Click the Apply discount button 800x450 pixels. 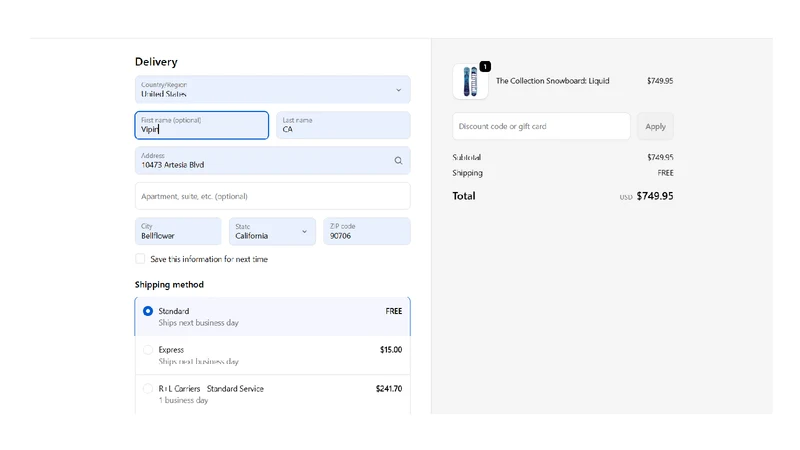[x=655, y=126]
